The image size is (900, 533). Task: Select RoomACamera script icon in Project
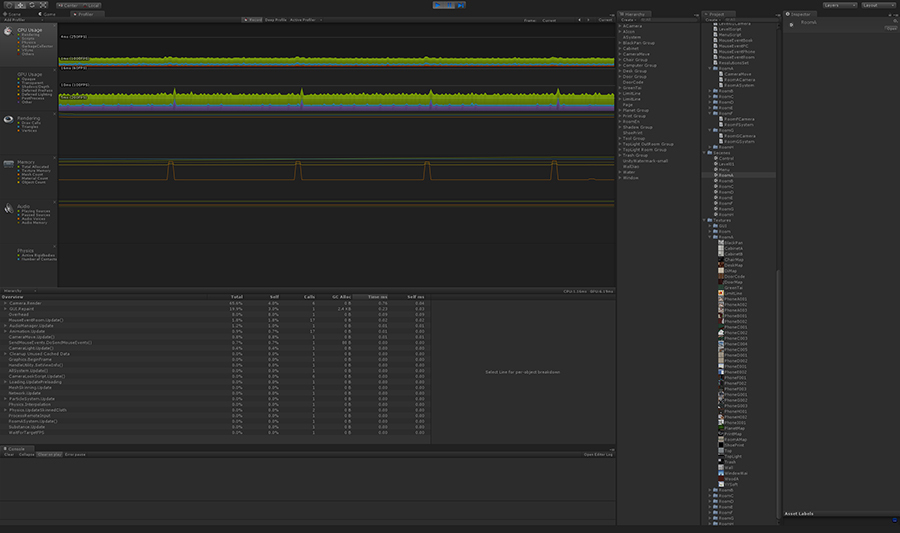(721, 80)
